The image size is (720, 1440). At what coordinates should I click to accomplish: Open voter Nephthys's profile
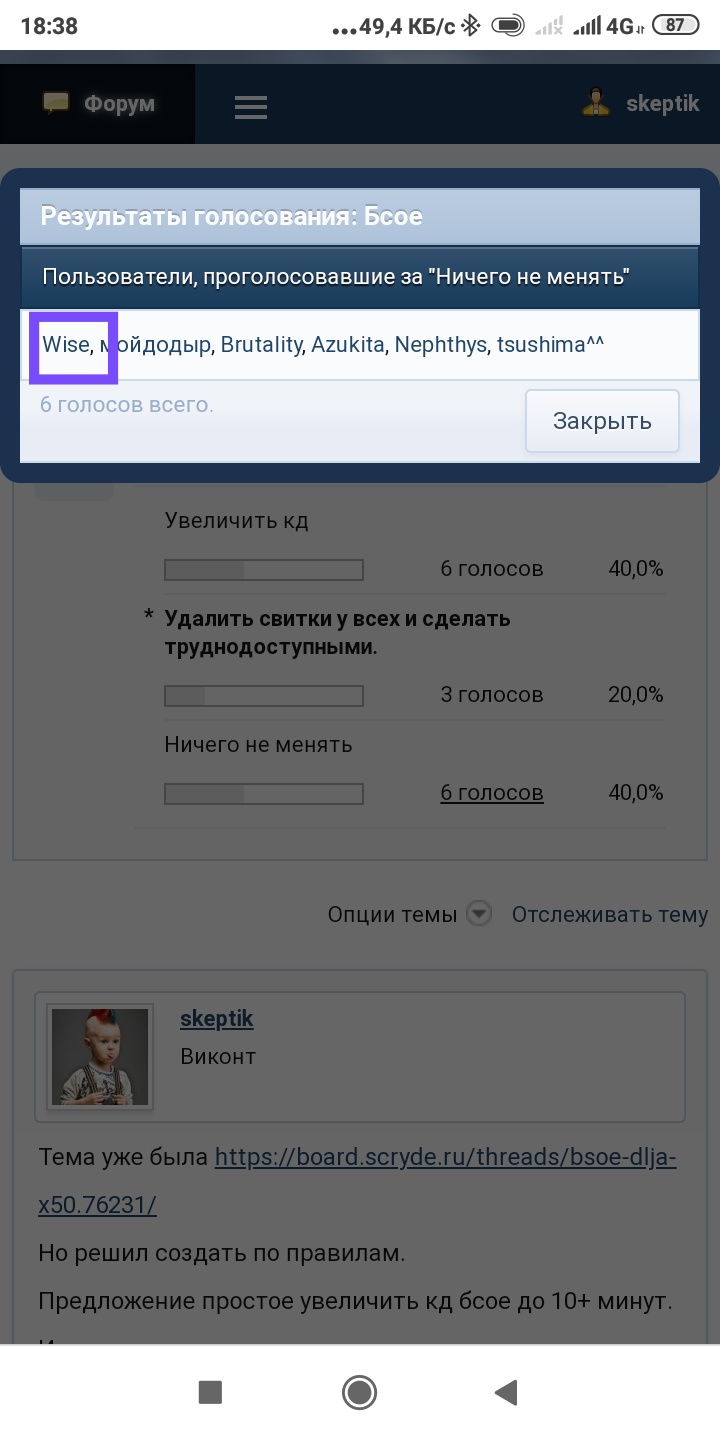(x=441, y=345)
